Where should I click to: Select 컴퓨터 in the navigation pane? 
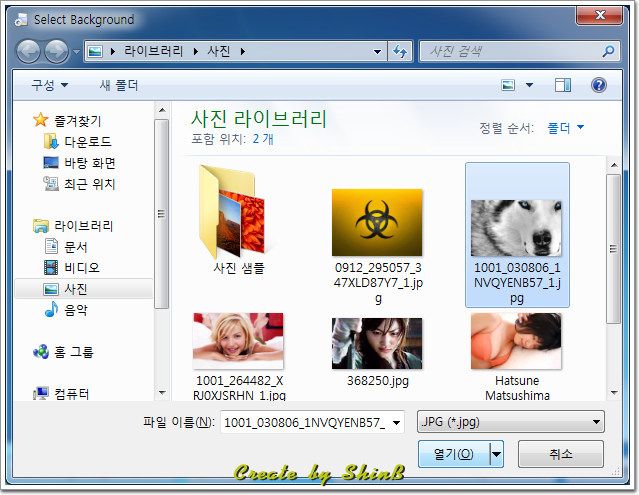tap(71, 394)
